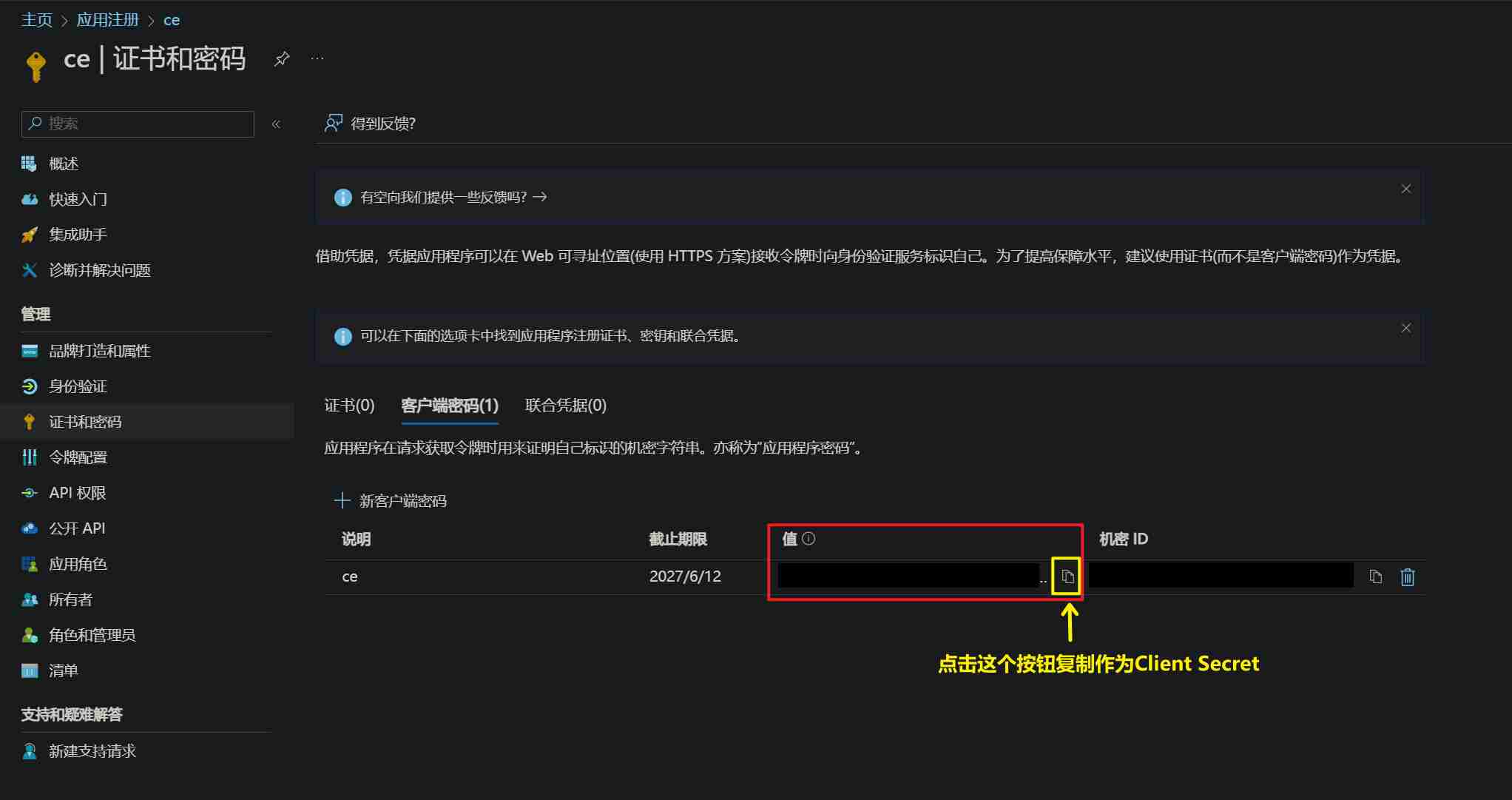Copy the secret ID (机密 ID)
This screenshot has width=1512, height=800.
click(1375, 577)
